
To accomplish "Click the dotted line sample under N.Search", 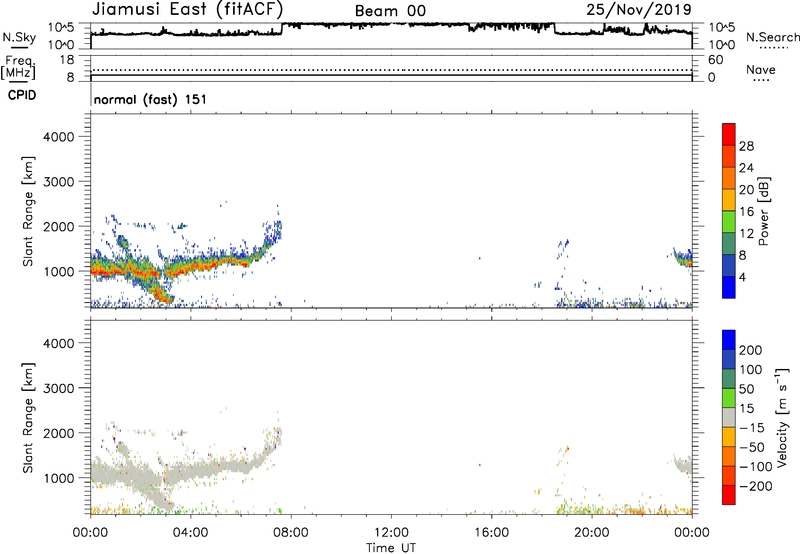I will (x=773, y=47).
